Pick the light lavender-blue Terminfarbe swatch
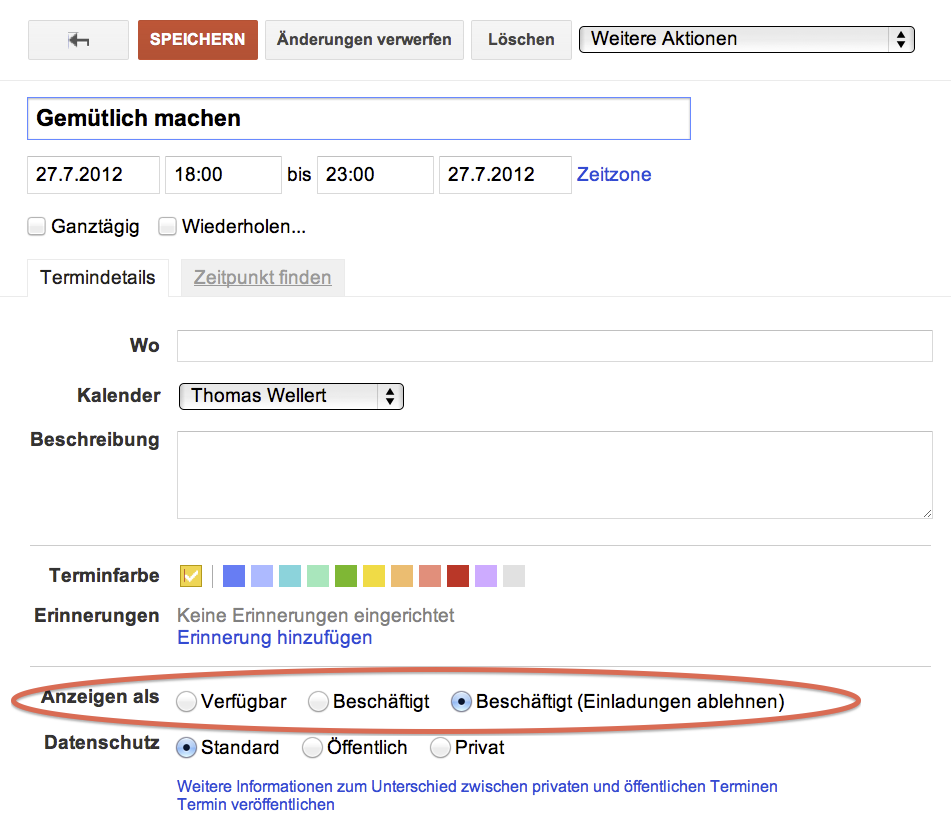951x831 pixels. (262, 576)
